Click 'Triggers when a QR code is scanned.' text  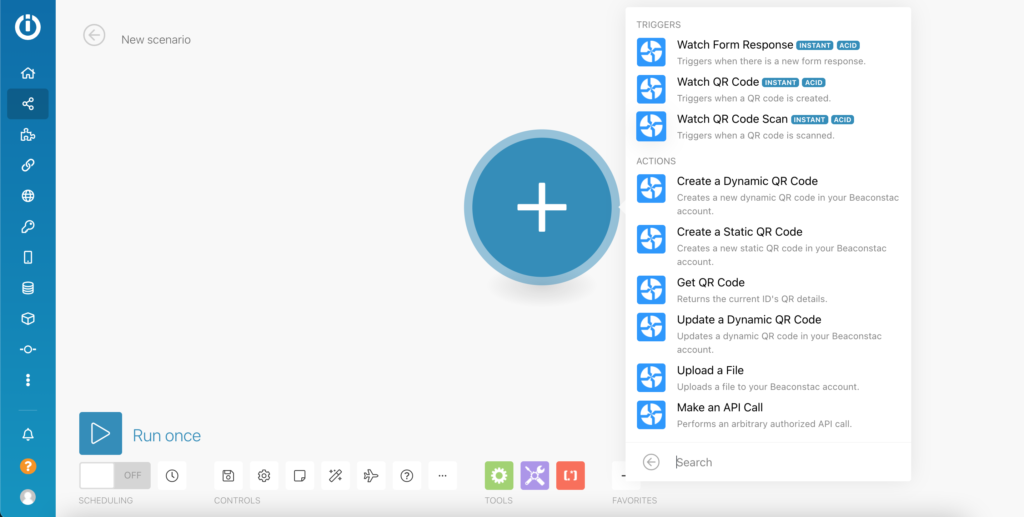pos(756,136)
